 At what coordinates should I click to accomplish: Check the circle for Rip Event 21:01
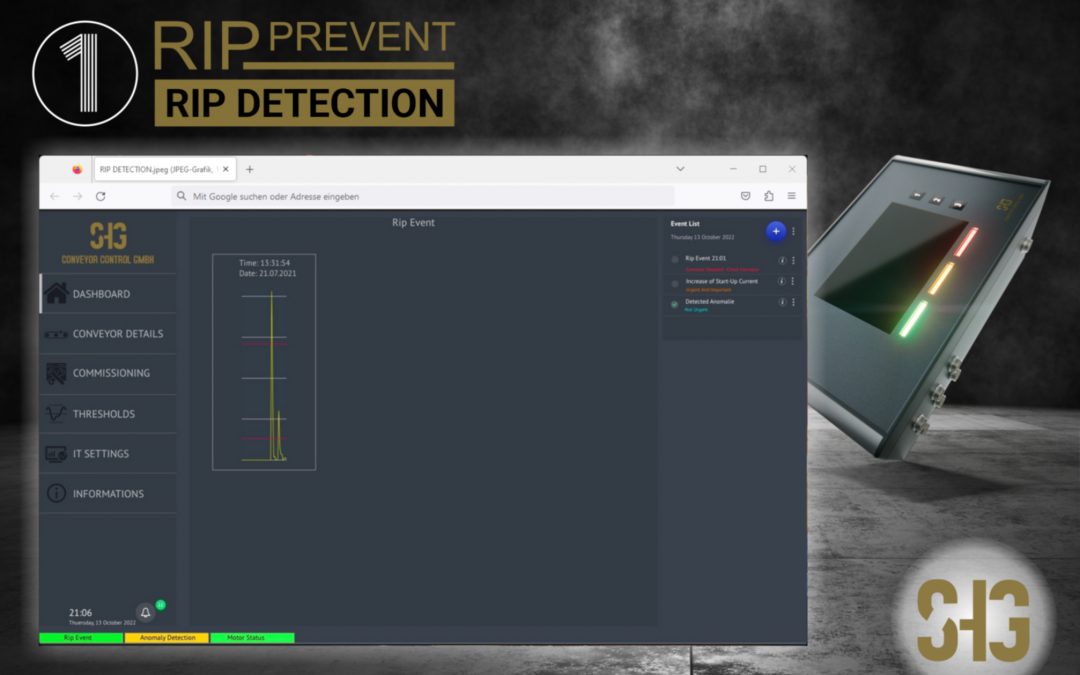pyautogui.click(x=674, y=260)
